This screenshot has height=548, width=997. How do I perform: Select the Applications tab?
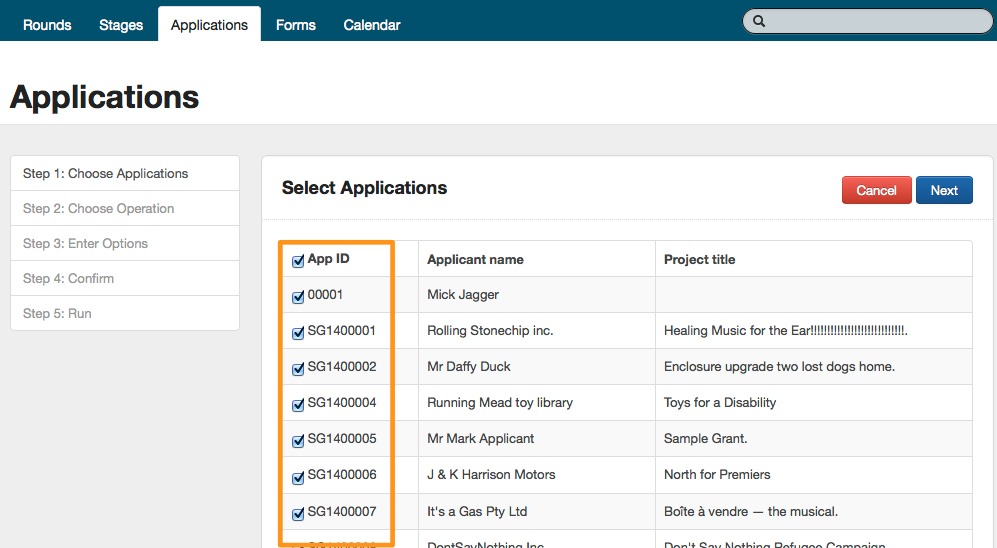coord(209,25)
